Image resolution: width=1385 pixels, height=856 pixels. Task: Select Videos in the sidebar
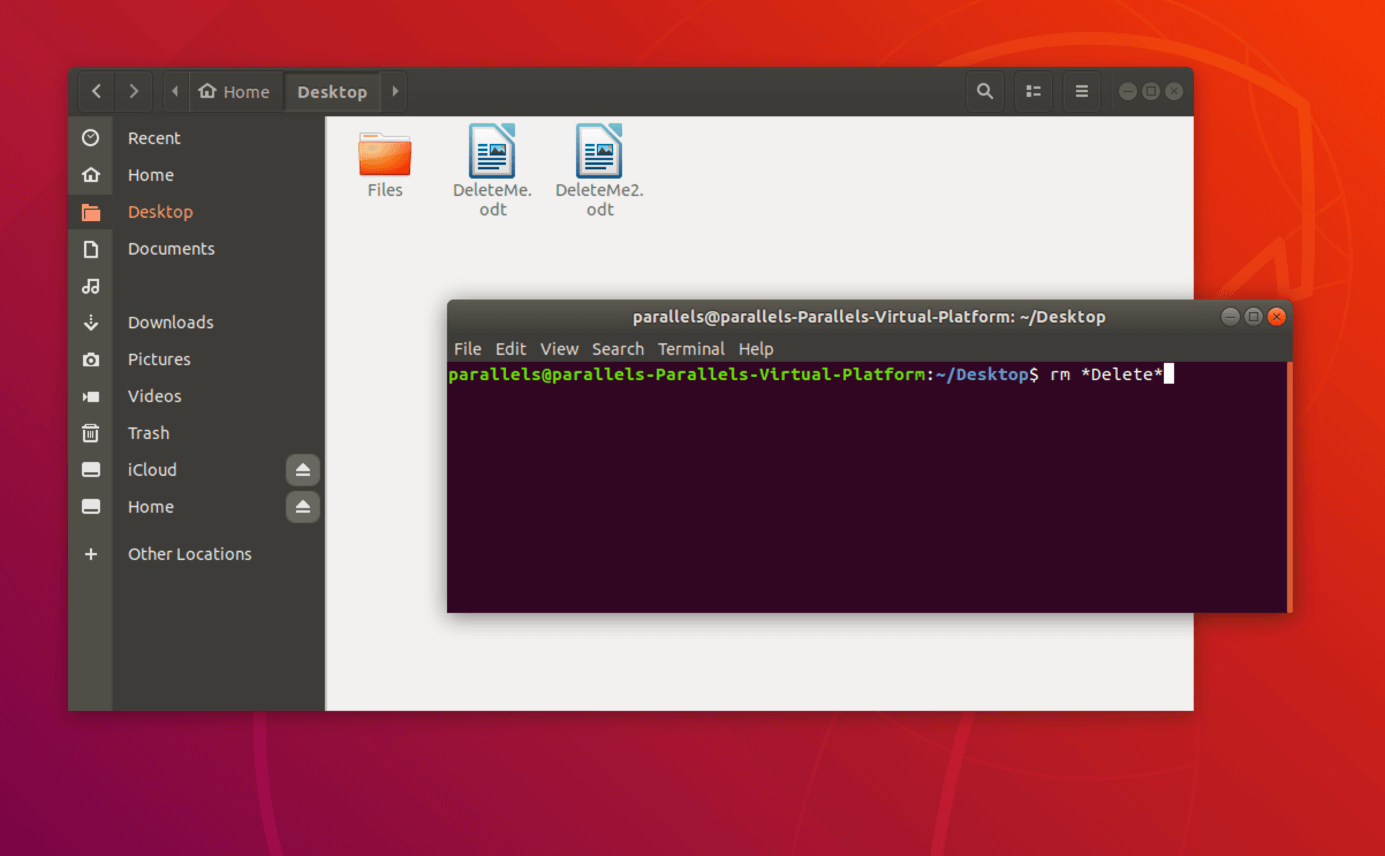(x=154, y=396)
